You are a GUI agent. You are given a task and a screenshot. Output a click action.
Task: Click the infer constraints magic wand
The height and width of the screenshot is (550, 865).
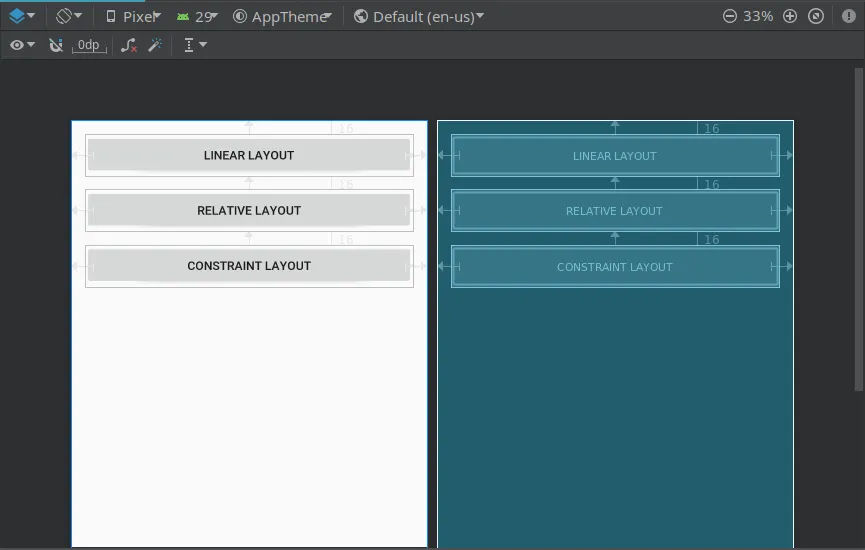[x=155, y=45]
